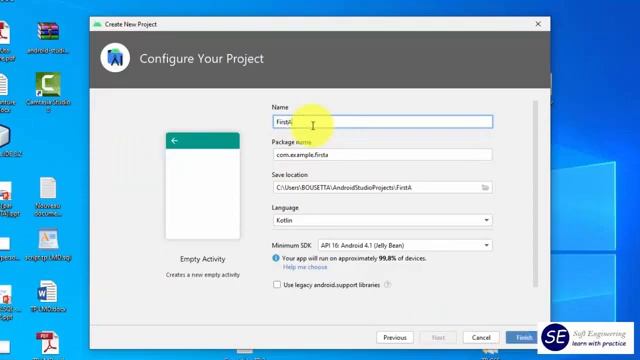Click the 'Creates a new empty activity' text

tap(202, 275)
